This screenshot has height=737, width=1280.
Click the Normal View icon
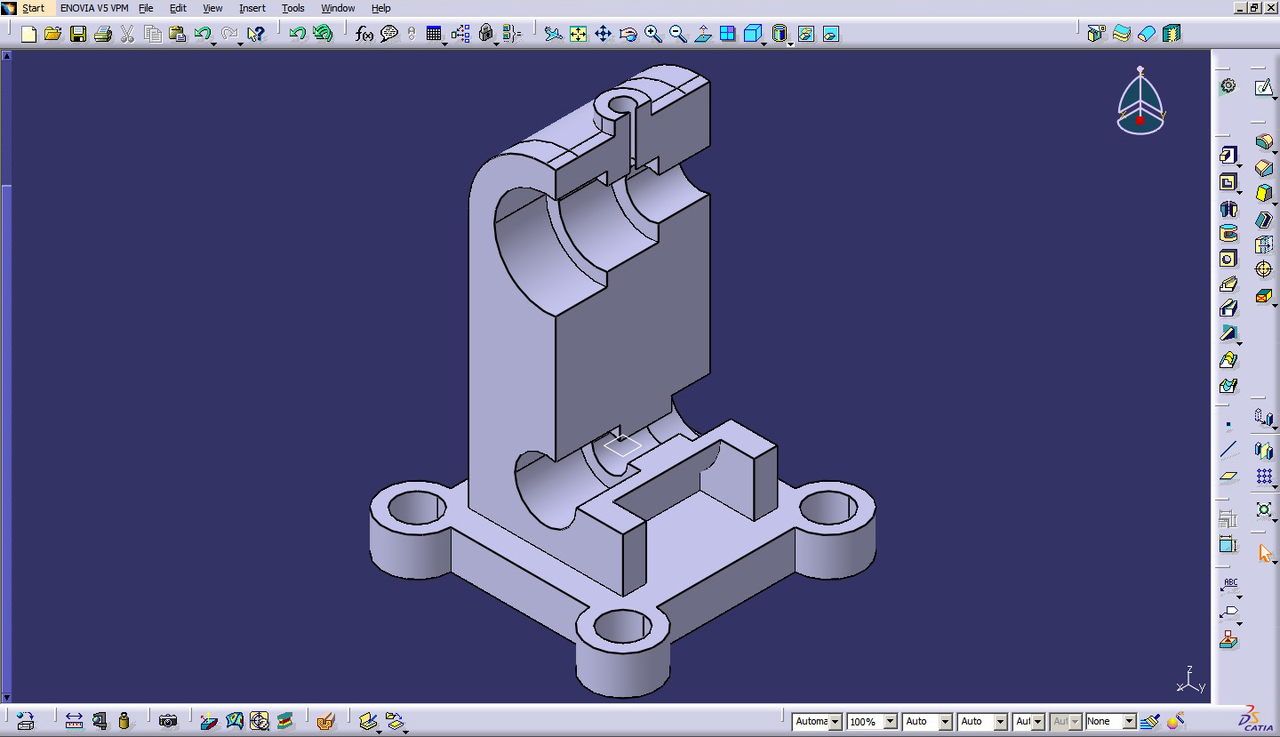[x=703, y=34]
